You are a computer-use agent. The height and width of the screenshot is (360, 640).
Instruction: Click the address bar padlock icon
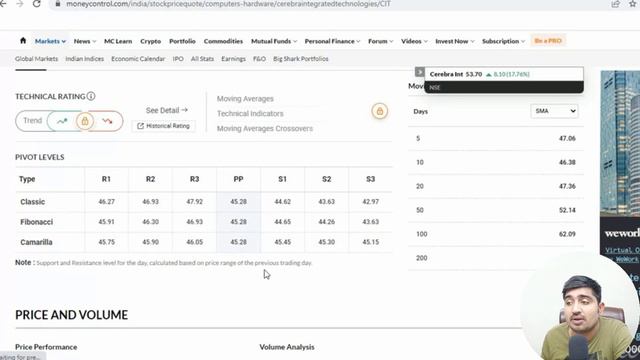tap(58, 4)
